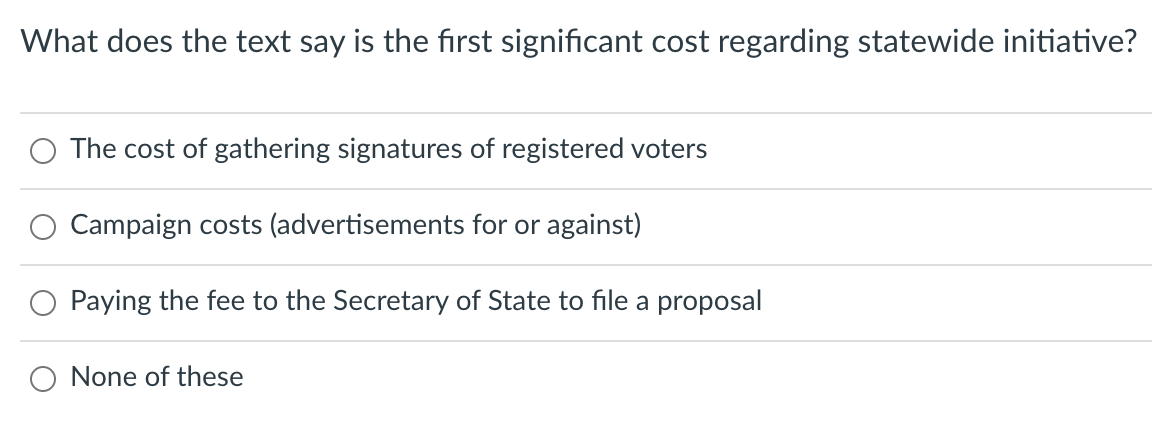Click the words 'Campaign costs' in the second option
This screenshot has height=440, width=1152.
click(x=166, y=225)
